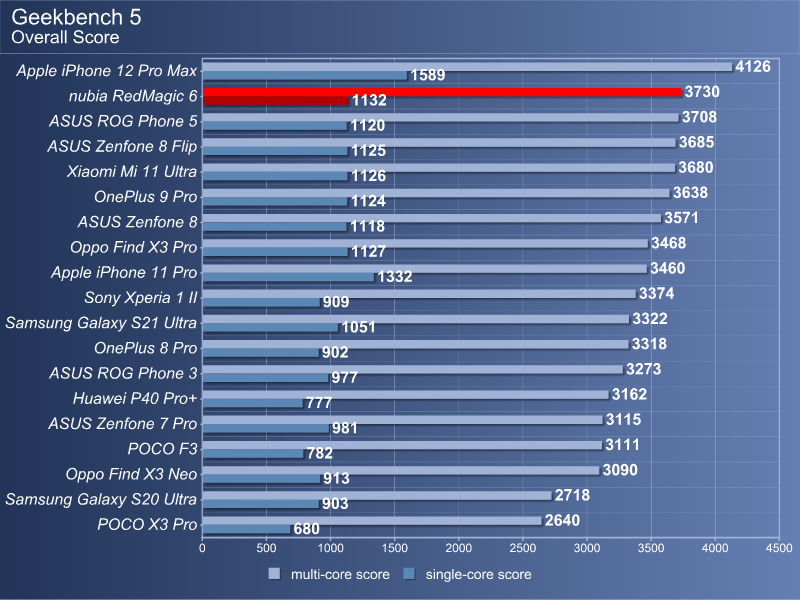Select the Xiaomi Mi 11 Ultra label
Image resolution: width=800 pixels, height=600 pixels.
click(x=132, y=171)
